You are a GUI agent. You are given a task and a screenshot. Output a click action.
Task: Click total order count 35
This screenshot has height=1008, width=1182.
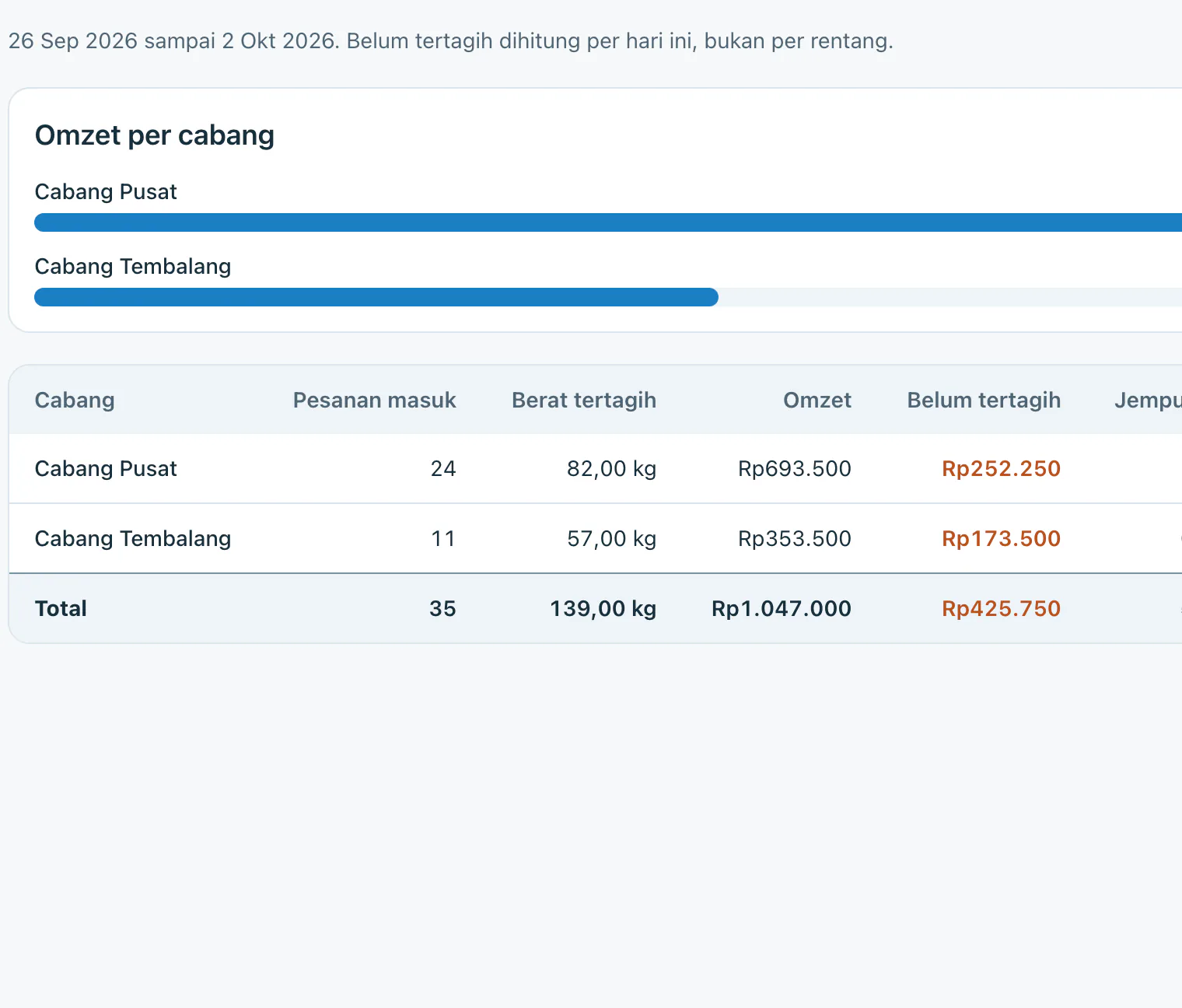click(x=442, y=608)
